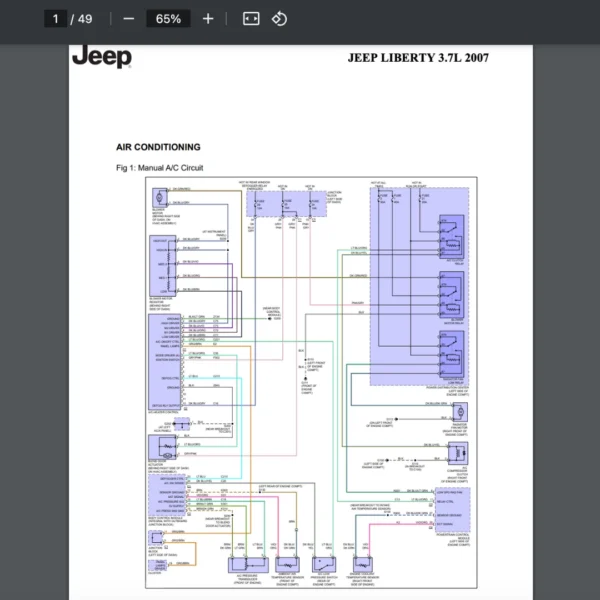
Task: Click the low pressure switch symbol
Action: (x=322, y=564)
